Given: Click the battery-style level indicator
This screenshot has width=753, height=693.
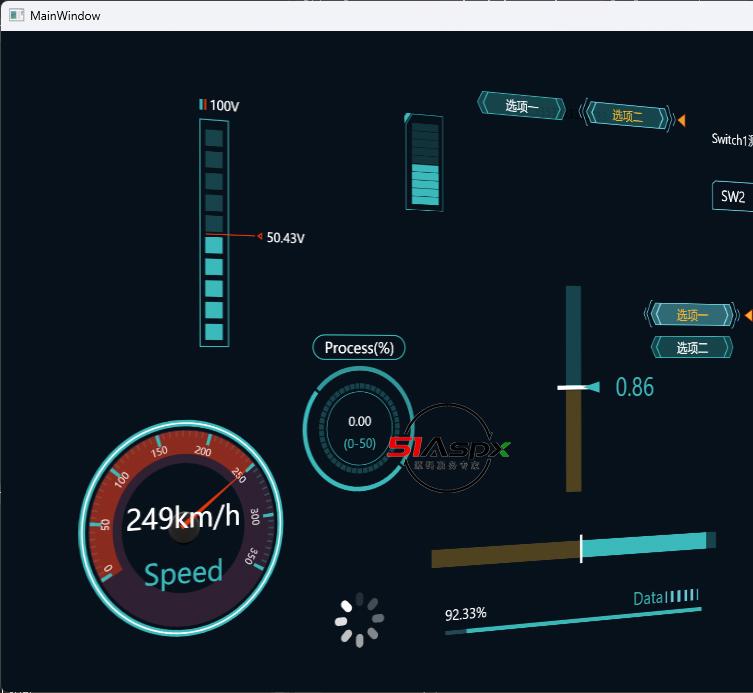Looking at the screenshot, I should (424, 161).
